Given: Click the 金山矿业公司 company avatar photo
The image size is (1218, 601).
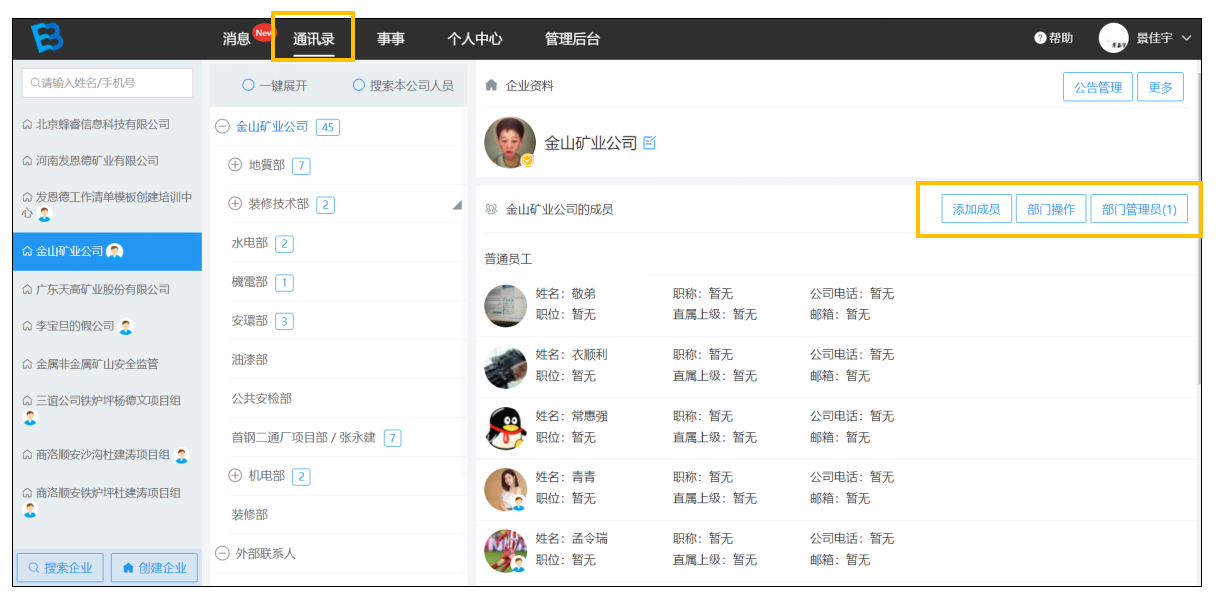Looking at the screenshot, I should click(x=510, y=143).
